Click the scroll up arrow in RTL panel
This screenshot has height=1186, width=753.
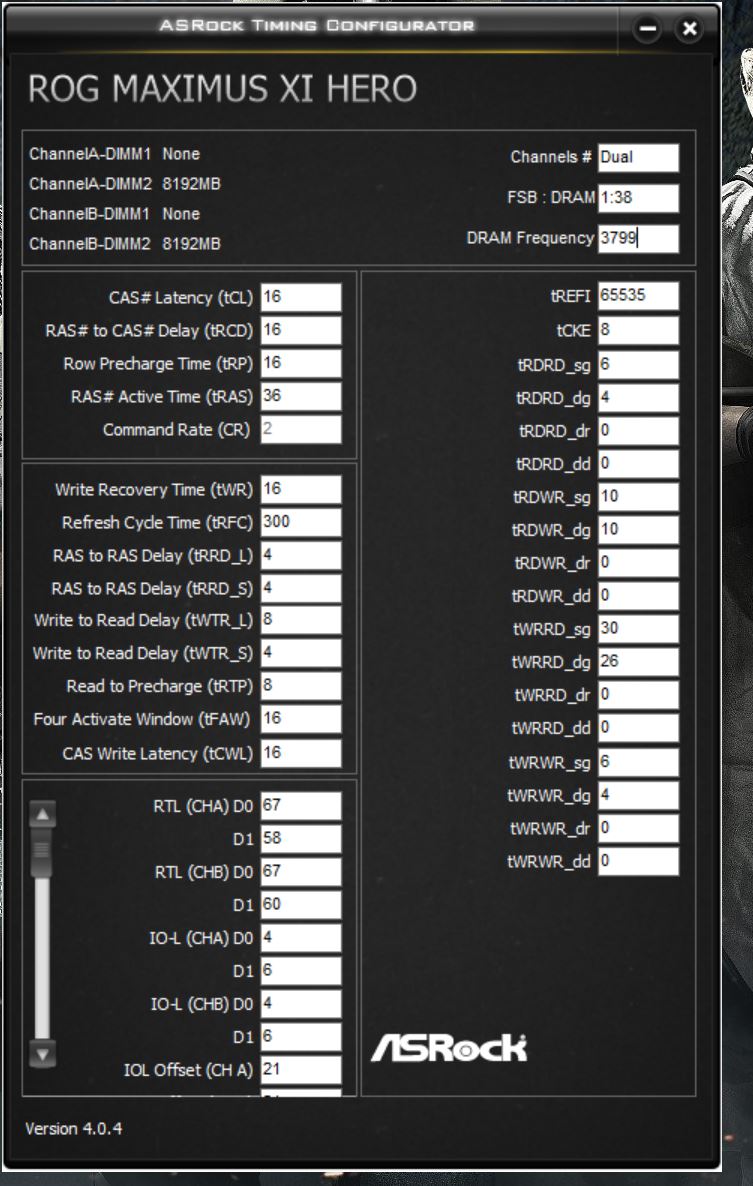click(42, 815)
